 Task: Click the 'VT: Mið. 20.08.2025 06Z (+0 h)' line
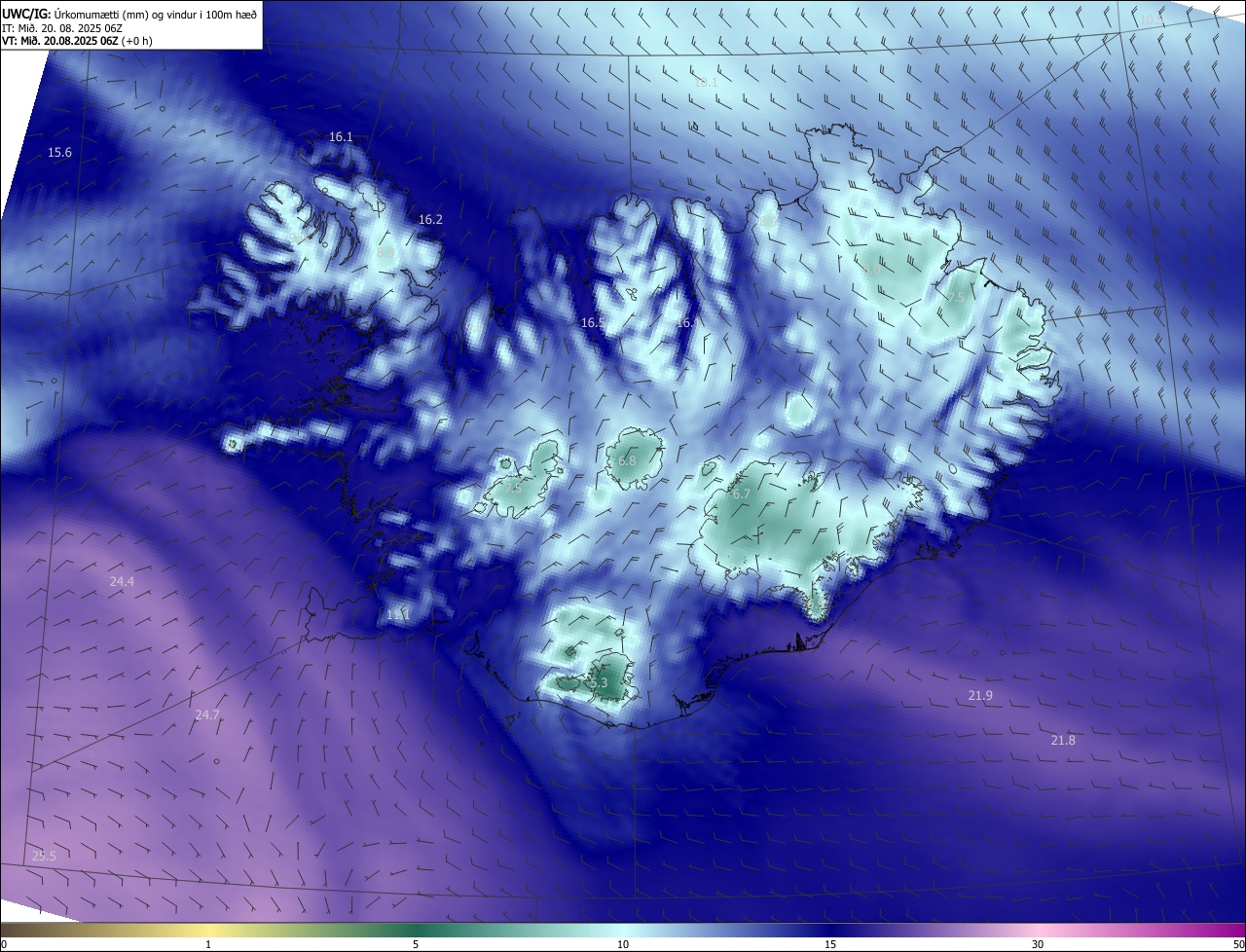77,41
